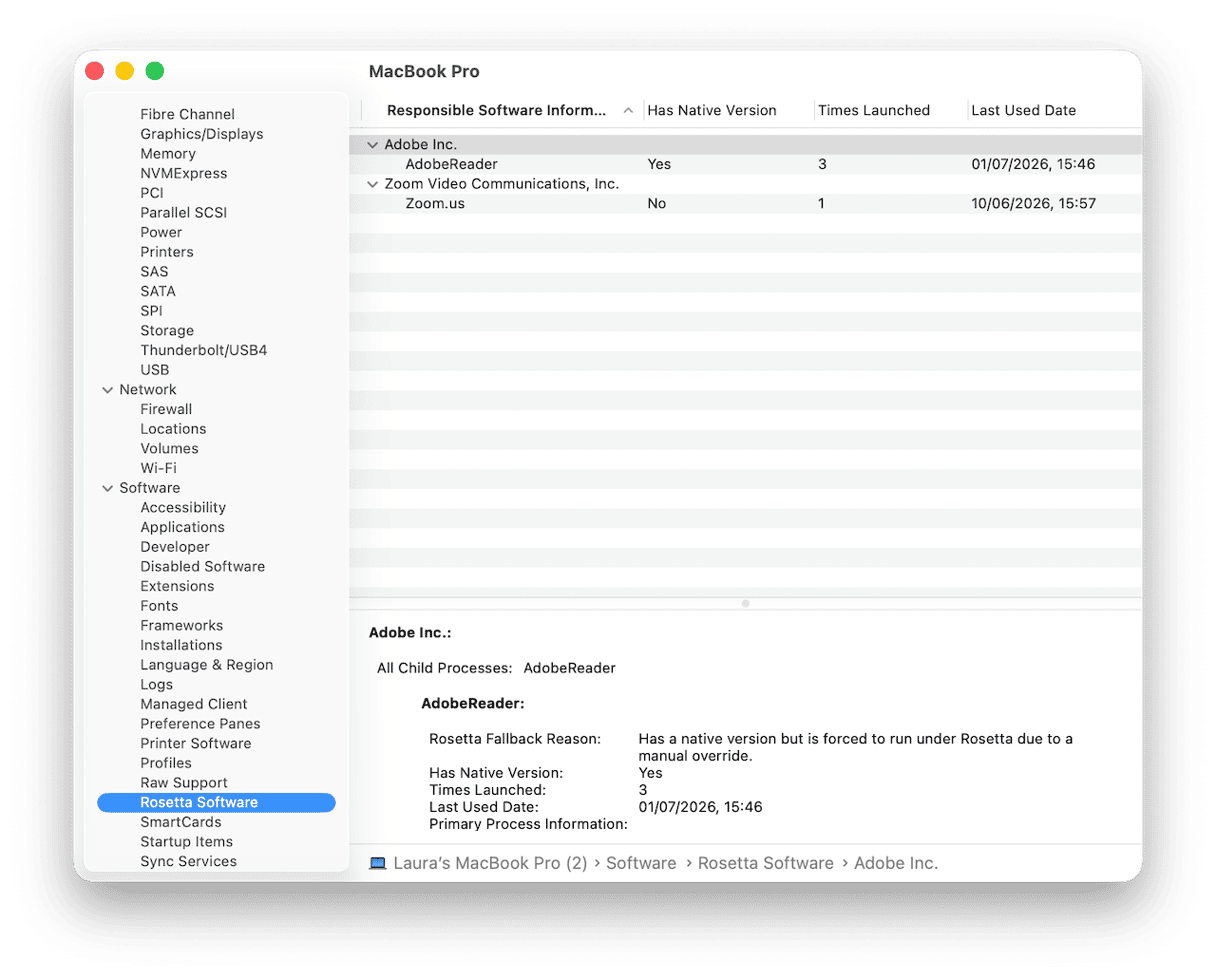
Task: Open Storage information
Action: point(167,331)
